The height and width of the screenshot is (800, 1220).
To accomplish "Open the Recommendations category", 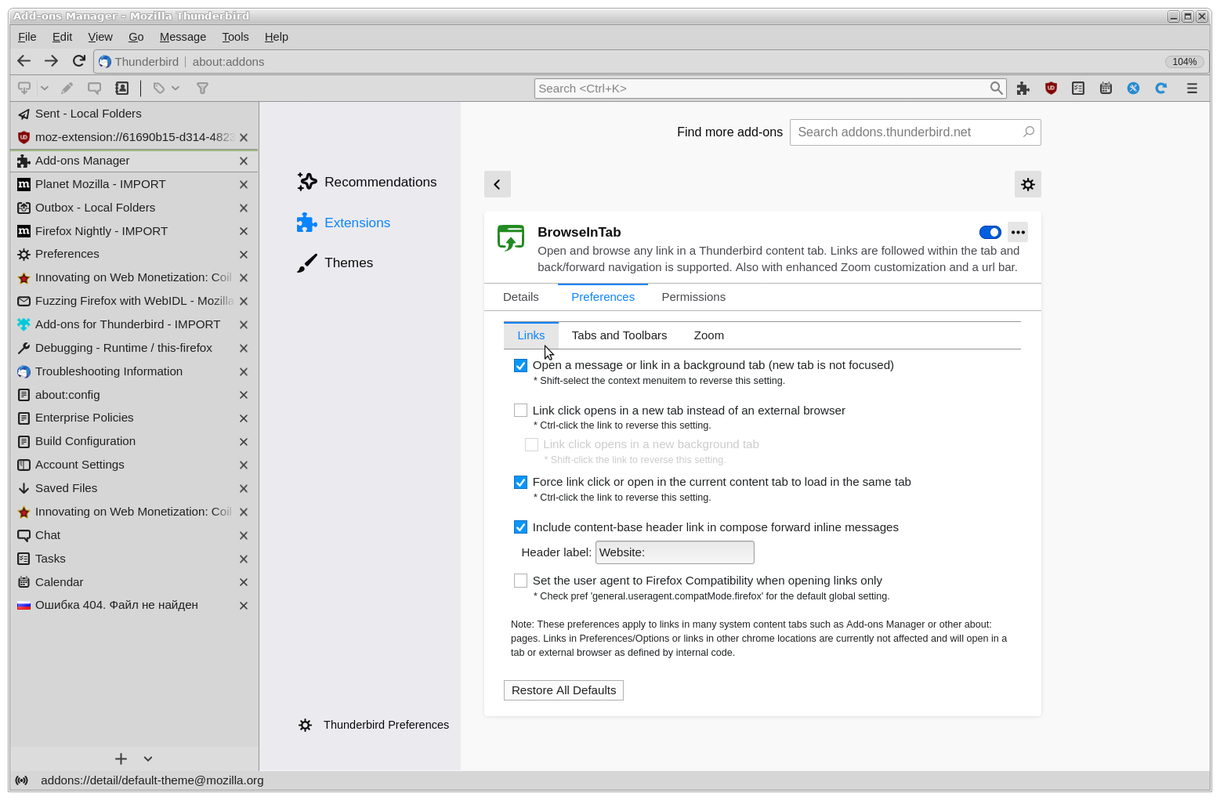I will click(x=367, y=182).
